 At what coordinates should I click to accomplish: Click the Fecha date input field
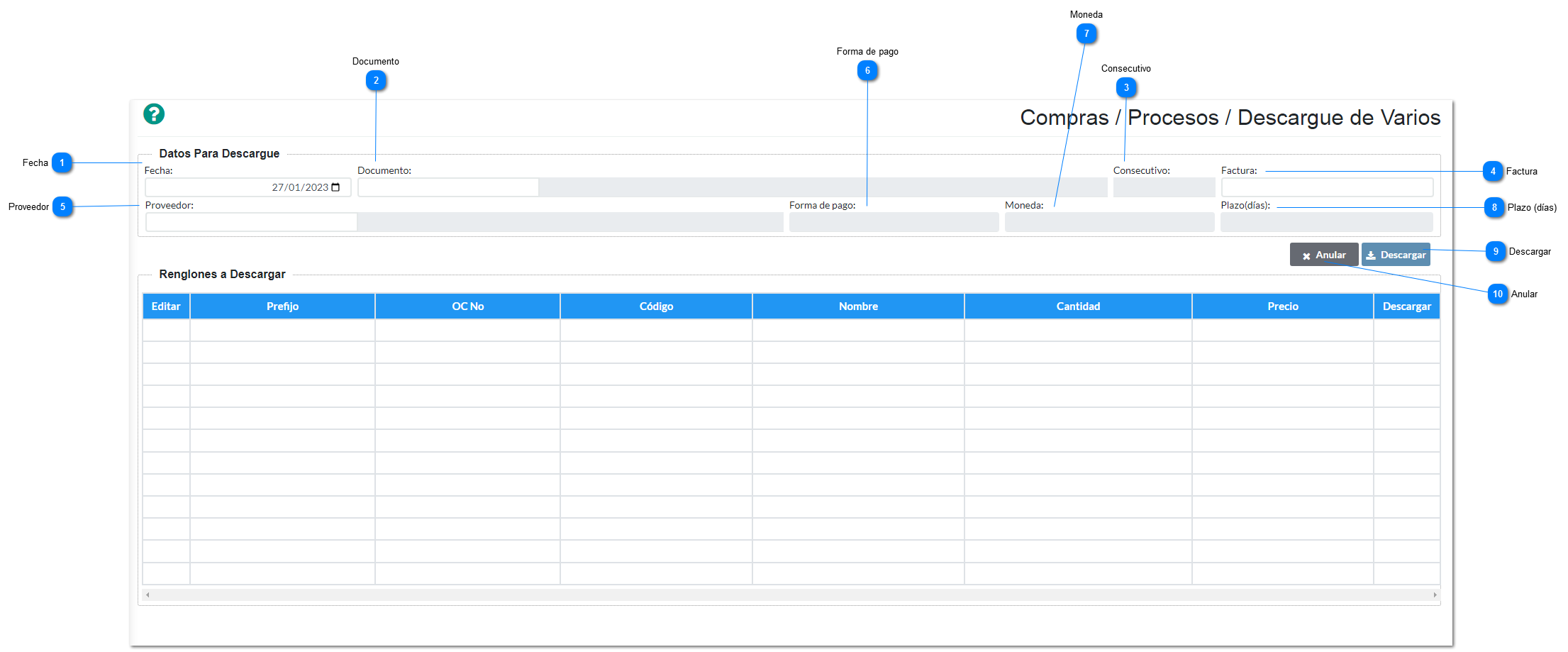coord(248,187)
